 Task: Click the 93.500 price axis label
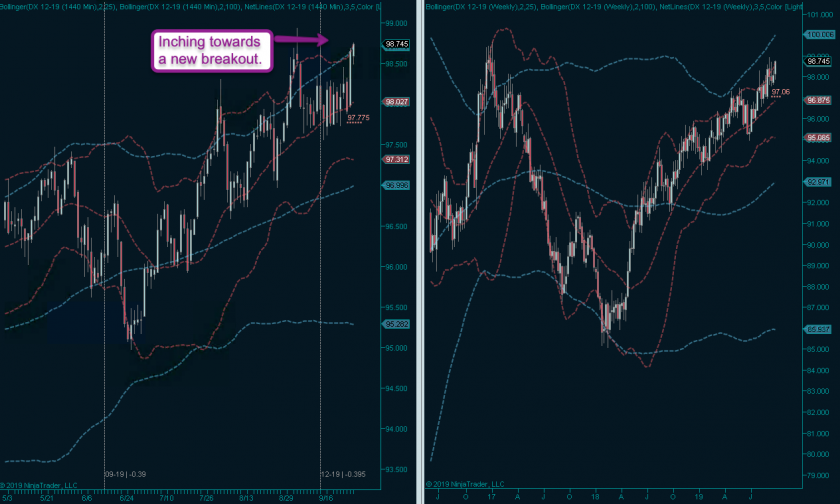(x=396, y=470)
